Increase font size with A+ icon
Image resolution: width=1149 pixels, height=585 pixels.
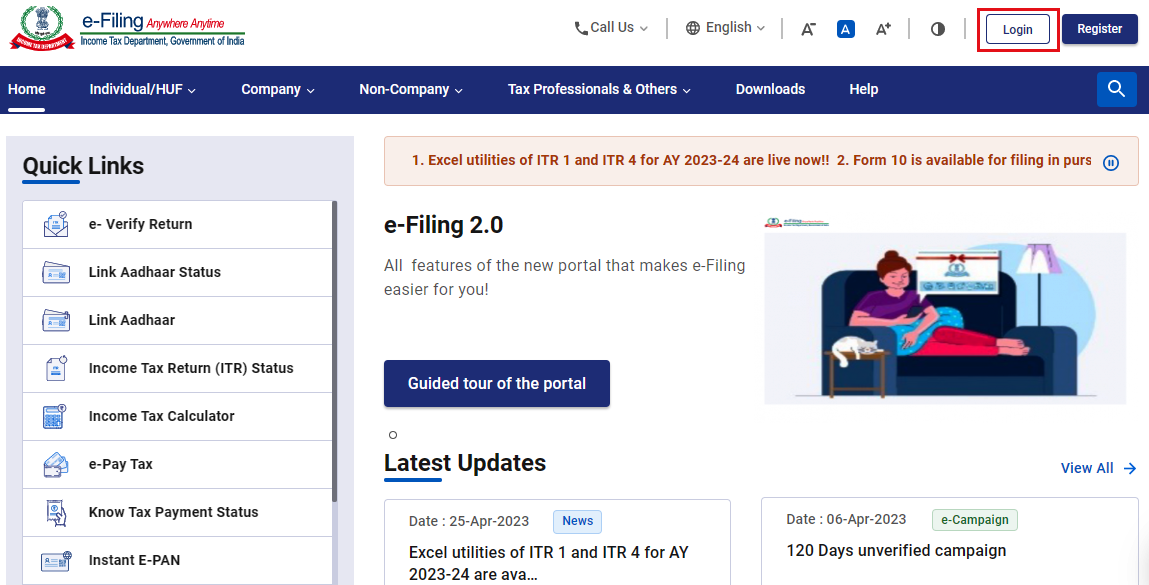coord(883,29)
